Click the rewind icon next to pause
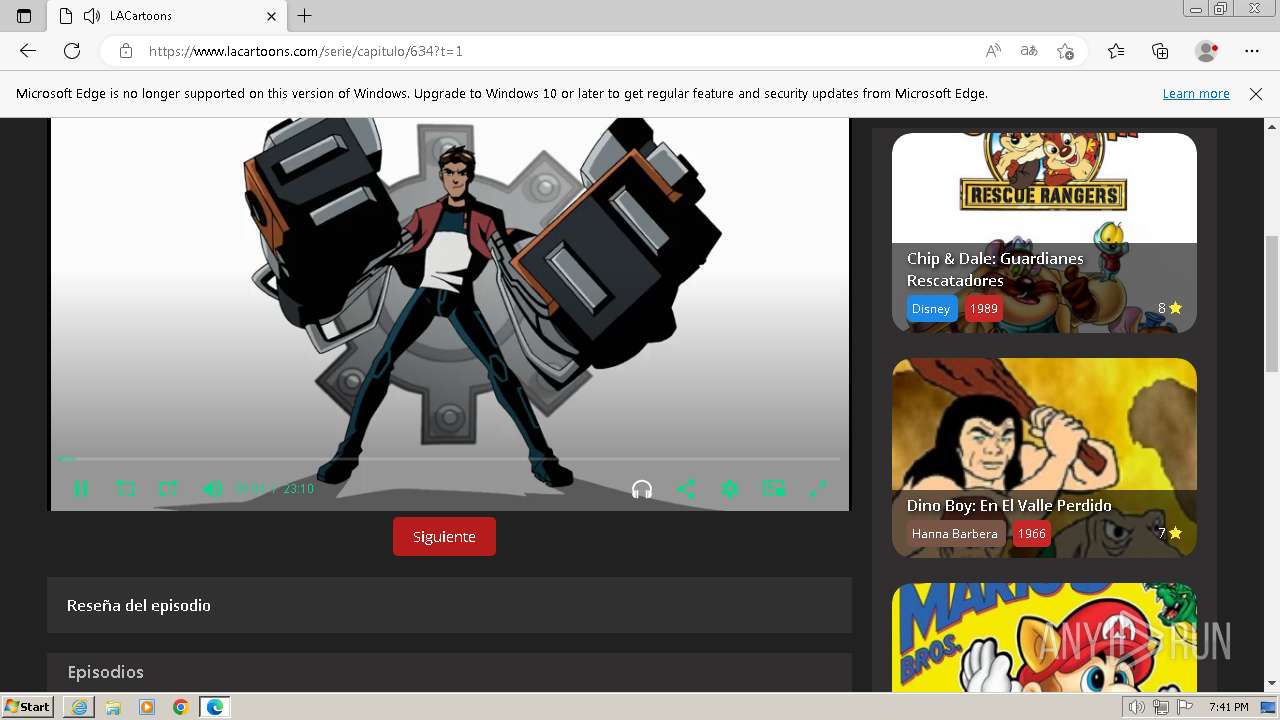Image resolution: width=1280 pixels, height=720 pixels. click(x=125, y=489)
